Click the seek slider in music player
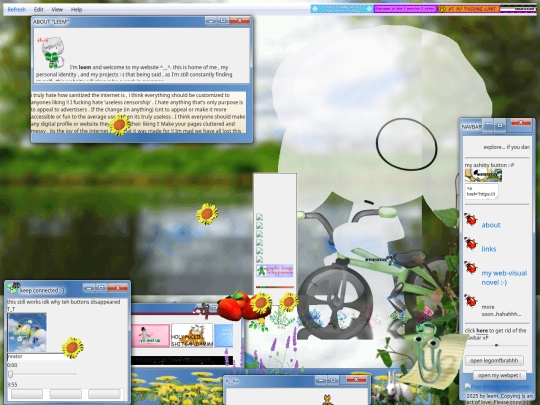Viewport: 540px width, 405px height. point(42,374)
